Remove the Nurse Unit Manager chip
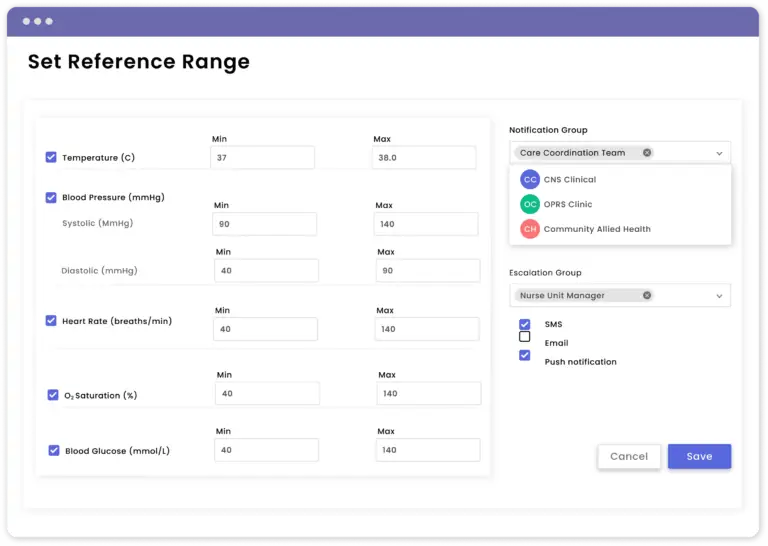 [x=647, y=295]
